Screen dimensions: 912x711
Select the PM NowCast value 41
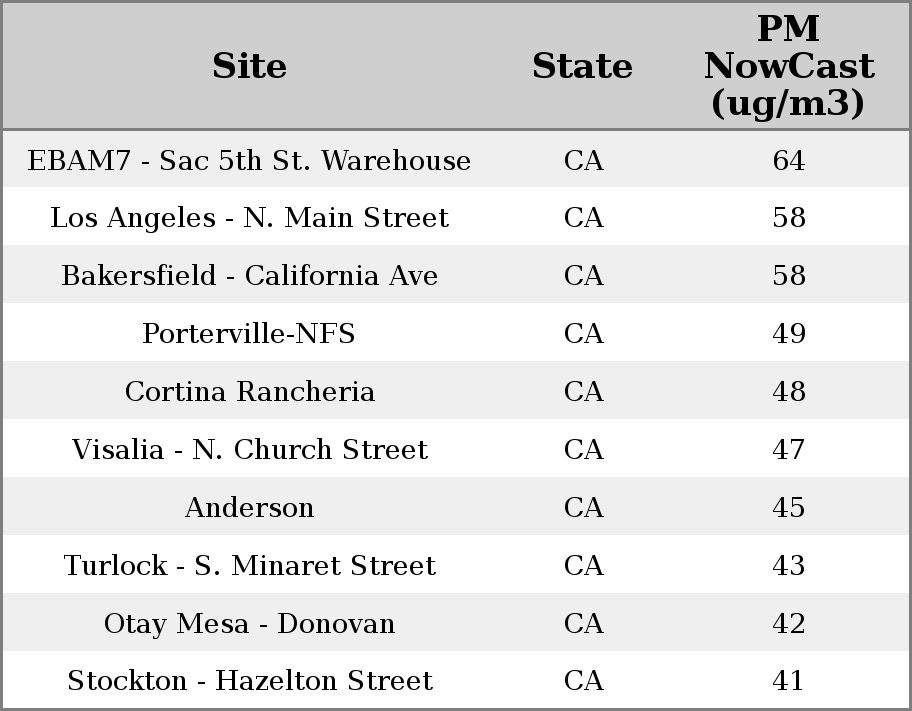pos(788,681)
